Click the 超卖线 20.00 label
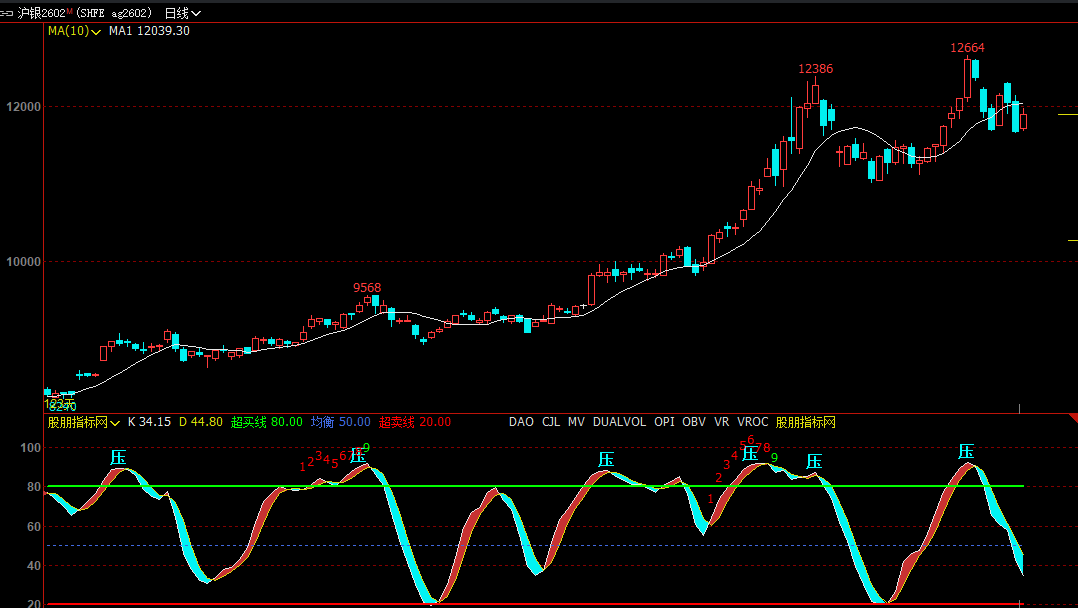 415,422
